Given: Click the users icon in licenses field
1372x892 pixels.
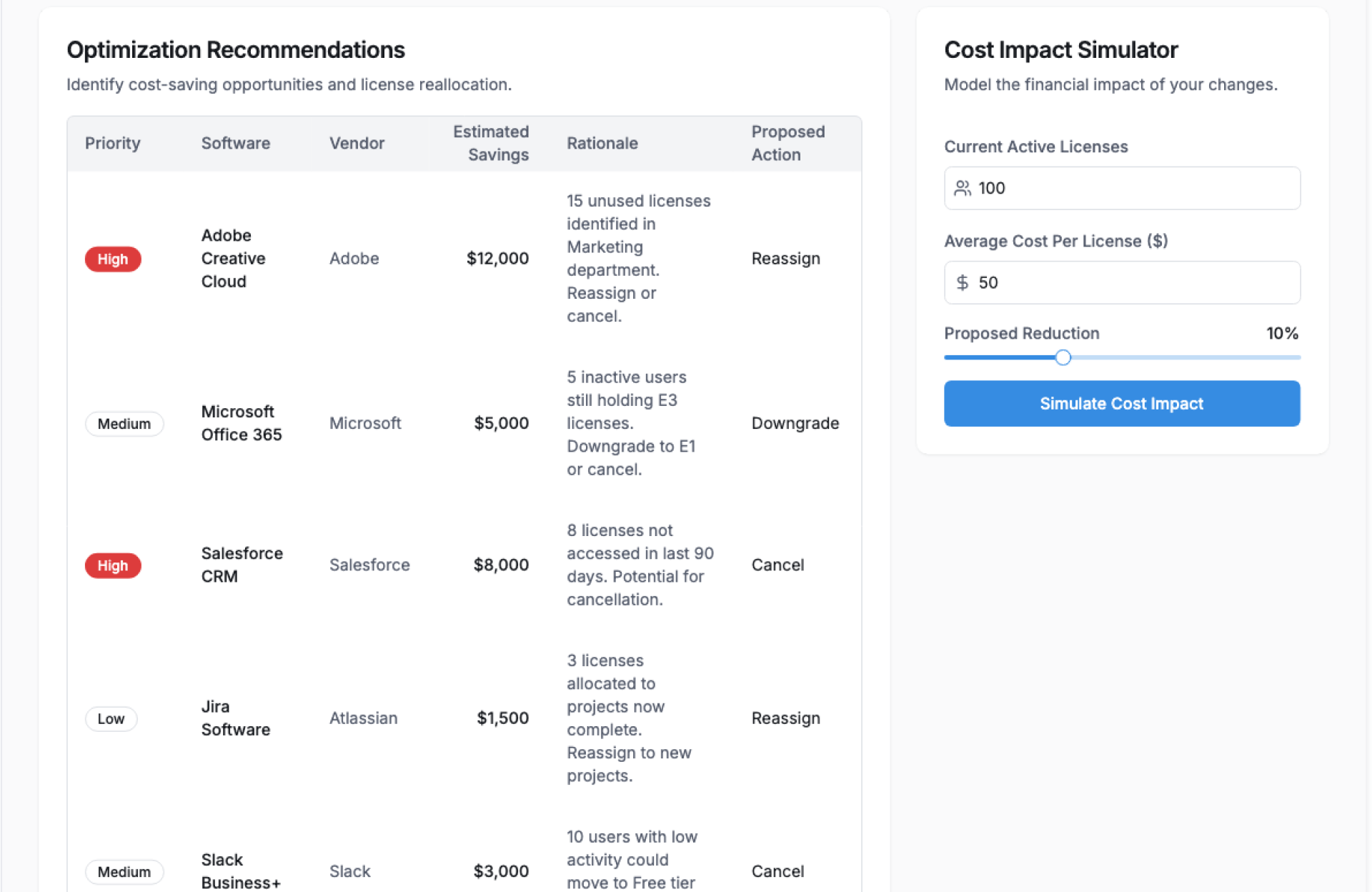Looking at the screenshot, I should point(963,188).
